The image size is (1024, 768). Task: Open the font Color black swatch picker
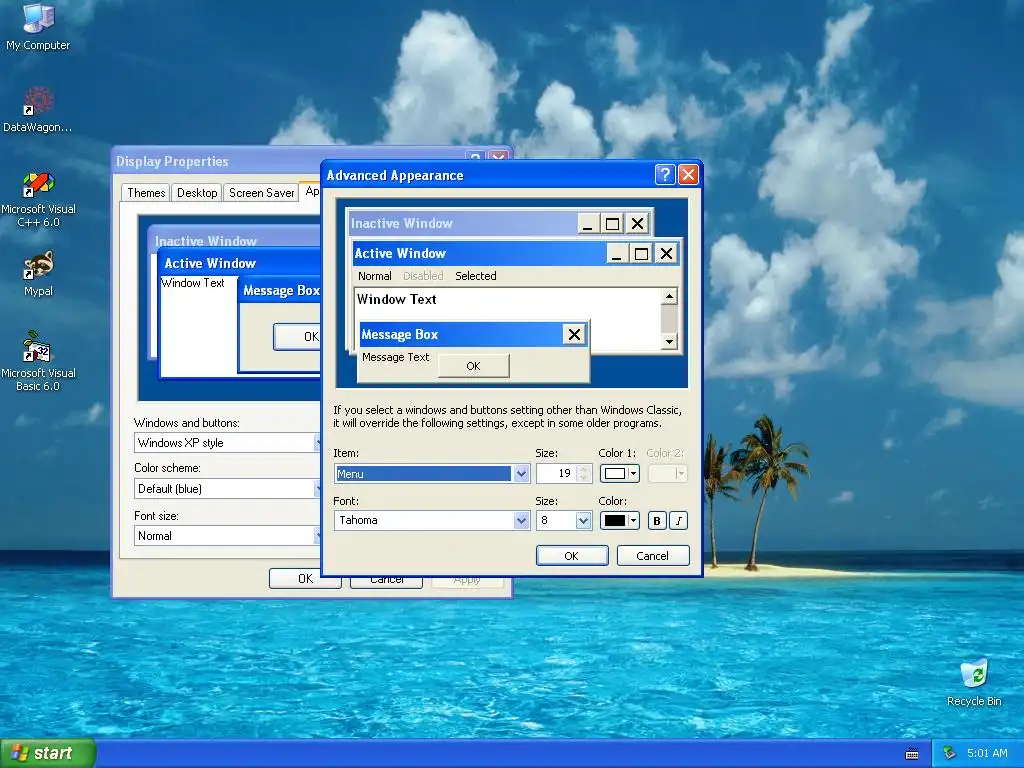click(x=619, y=520)
